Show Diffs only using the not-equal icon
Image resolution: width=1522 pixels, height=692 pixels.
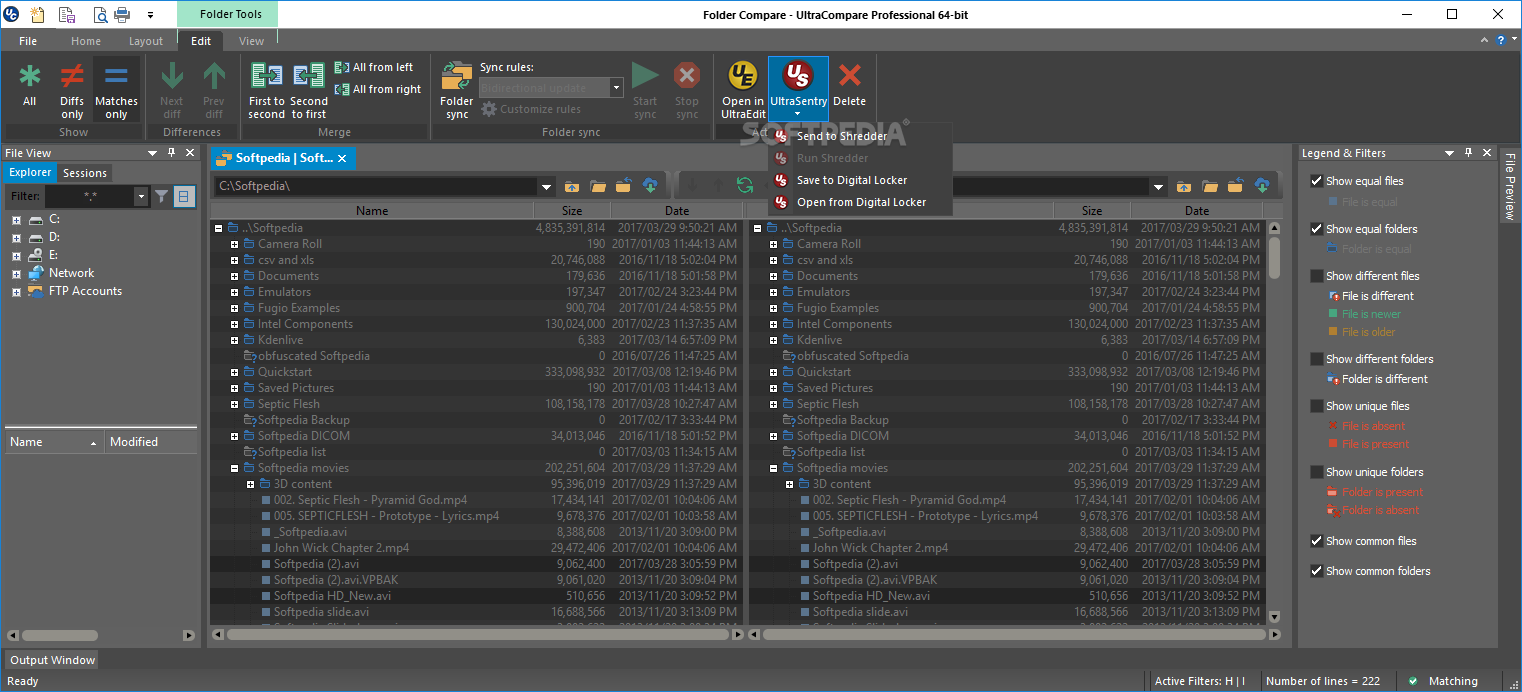tap(72, 86)
